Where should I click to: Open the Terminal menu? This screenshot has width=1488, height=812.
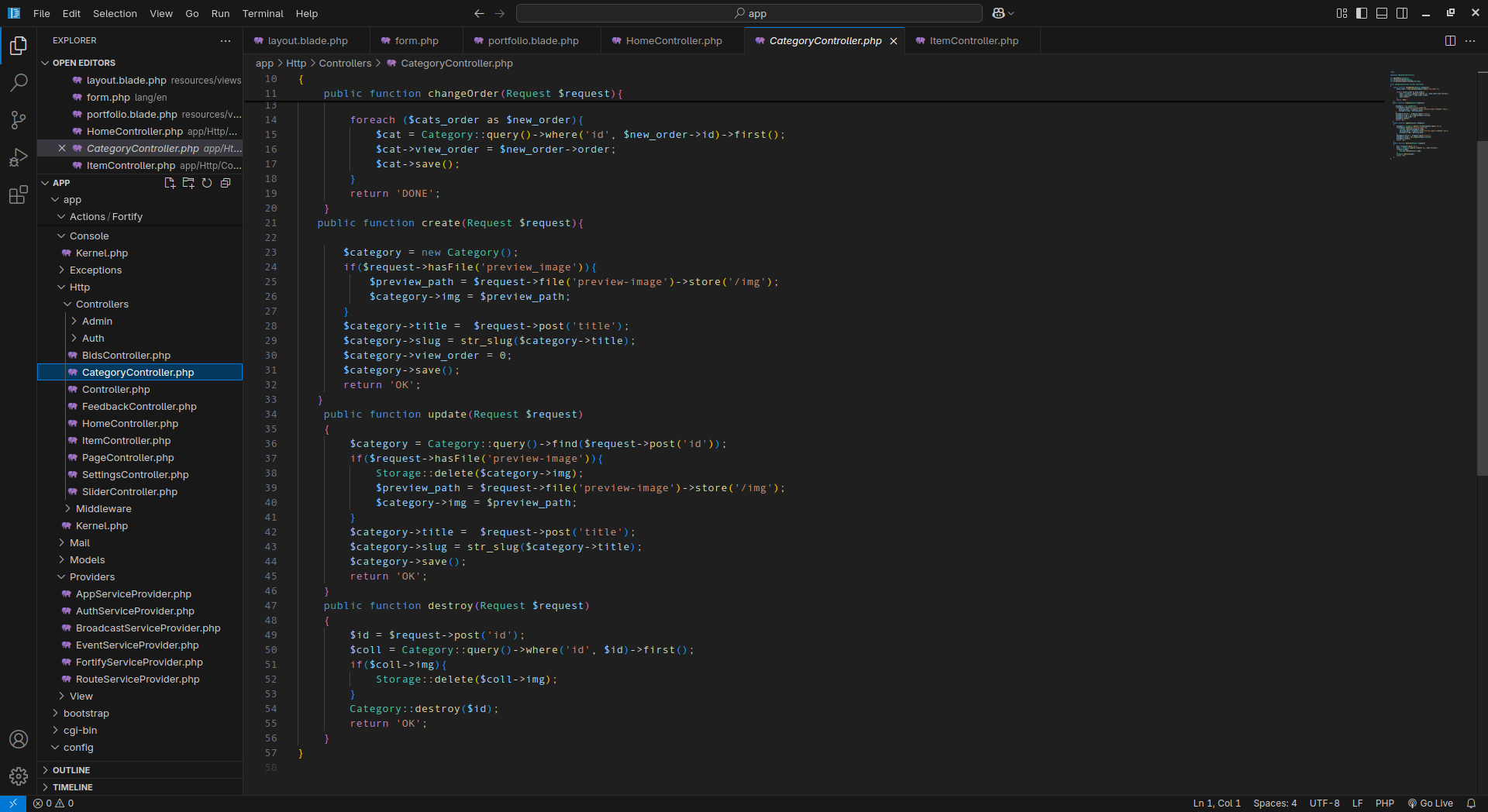262,13
